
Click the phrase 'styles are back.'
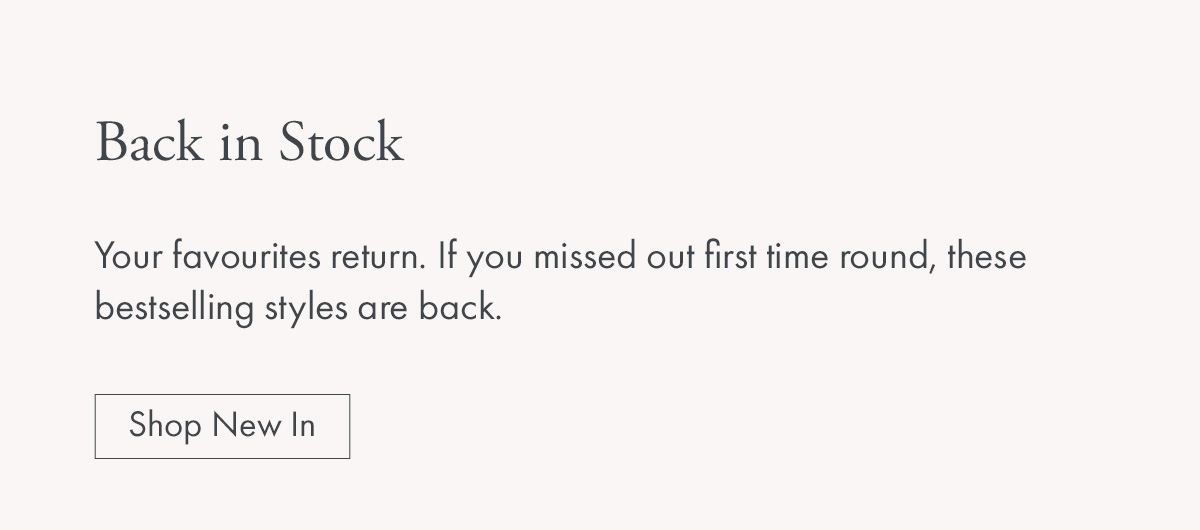click(x=383, y=307)
